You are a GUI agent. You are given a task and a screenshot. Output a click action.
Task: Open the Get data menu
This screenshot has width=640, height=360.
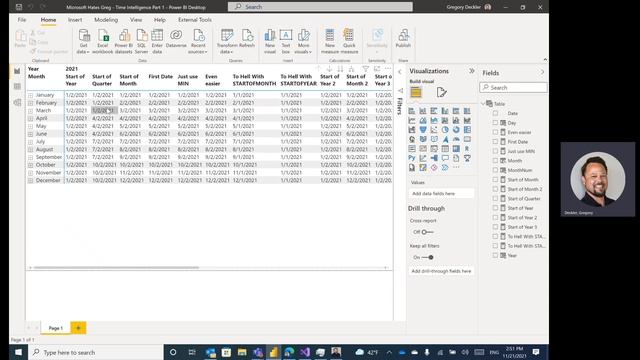point(83,42)
